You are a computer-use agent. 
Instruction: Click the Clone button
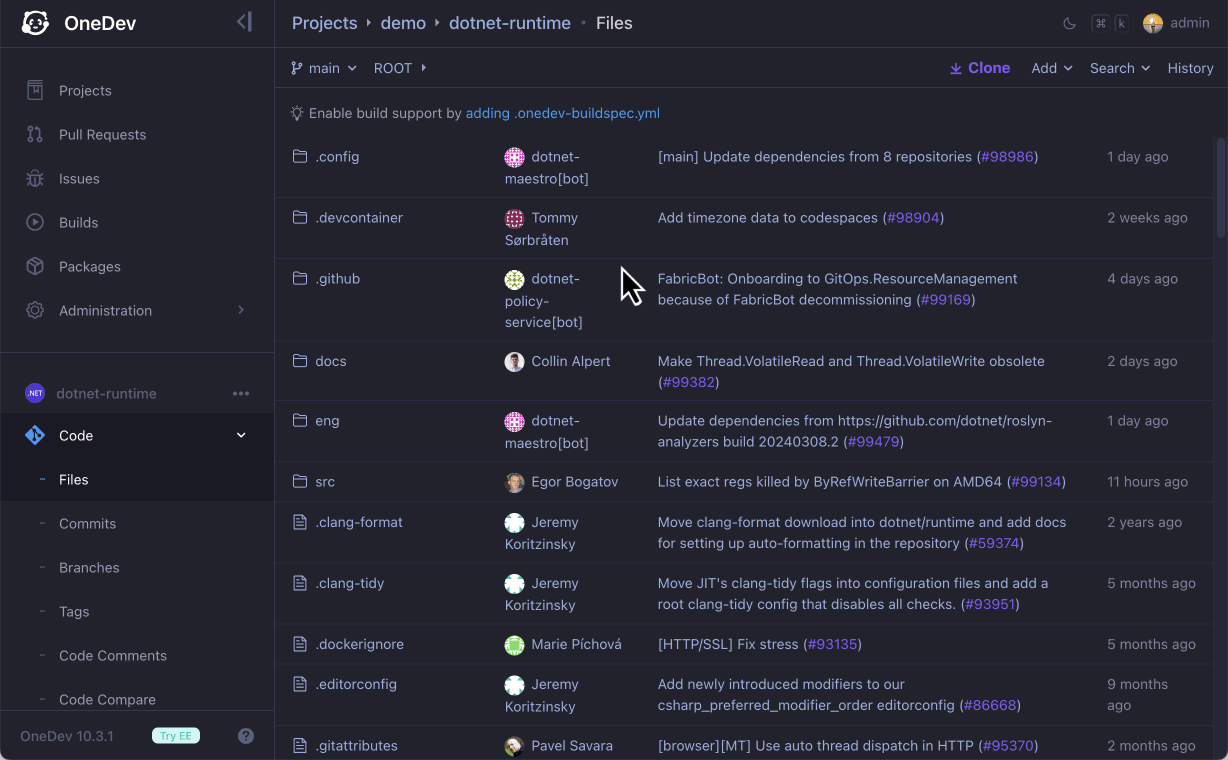(x=979, y=67)
